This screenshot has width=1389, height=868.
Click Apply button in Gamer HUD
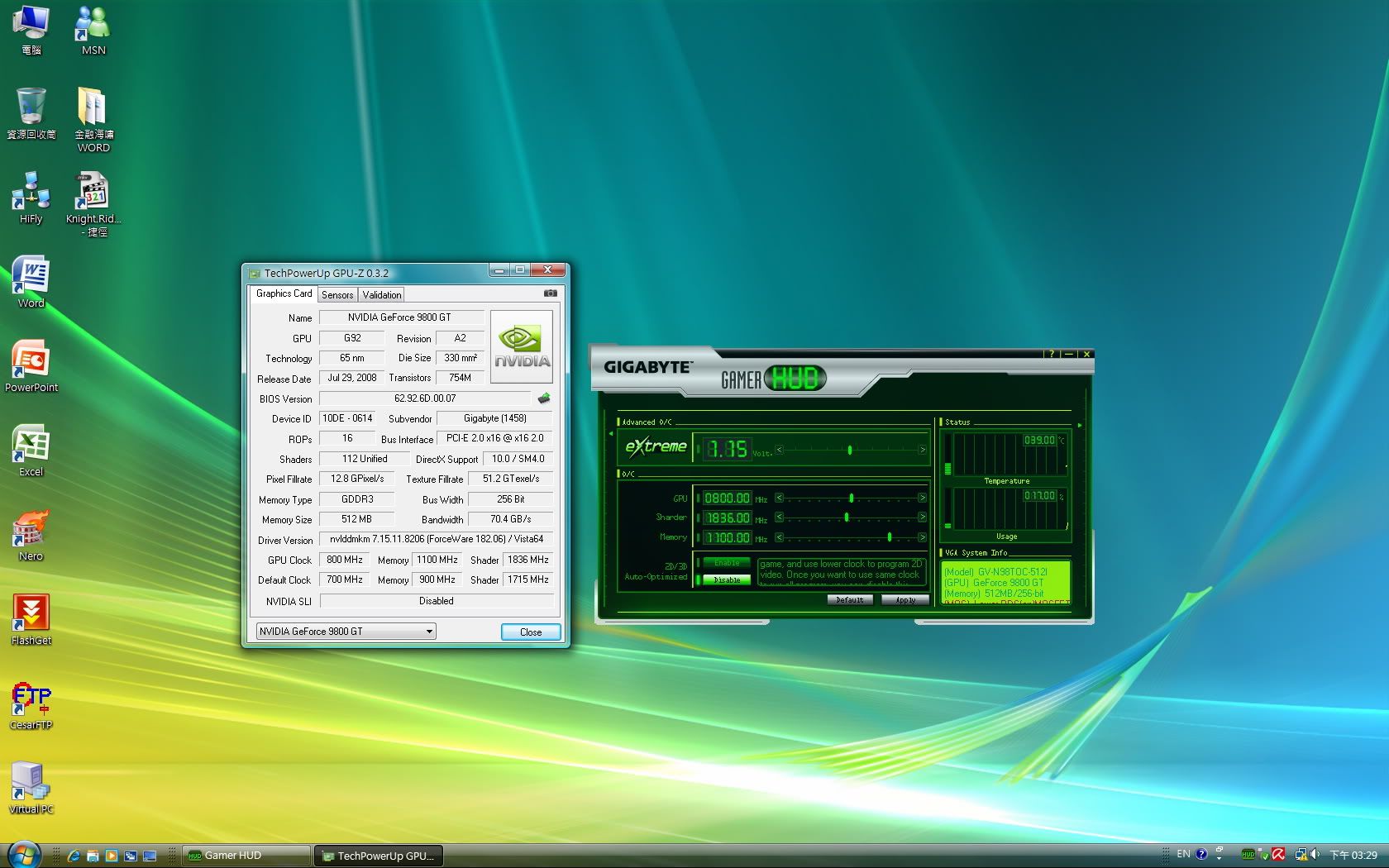905,599
